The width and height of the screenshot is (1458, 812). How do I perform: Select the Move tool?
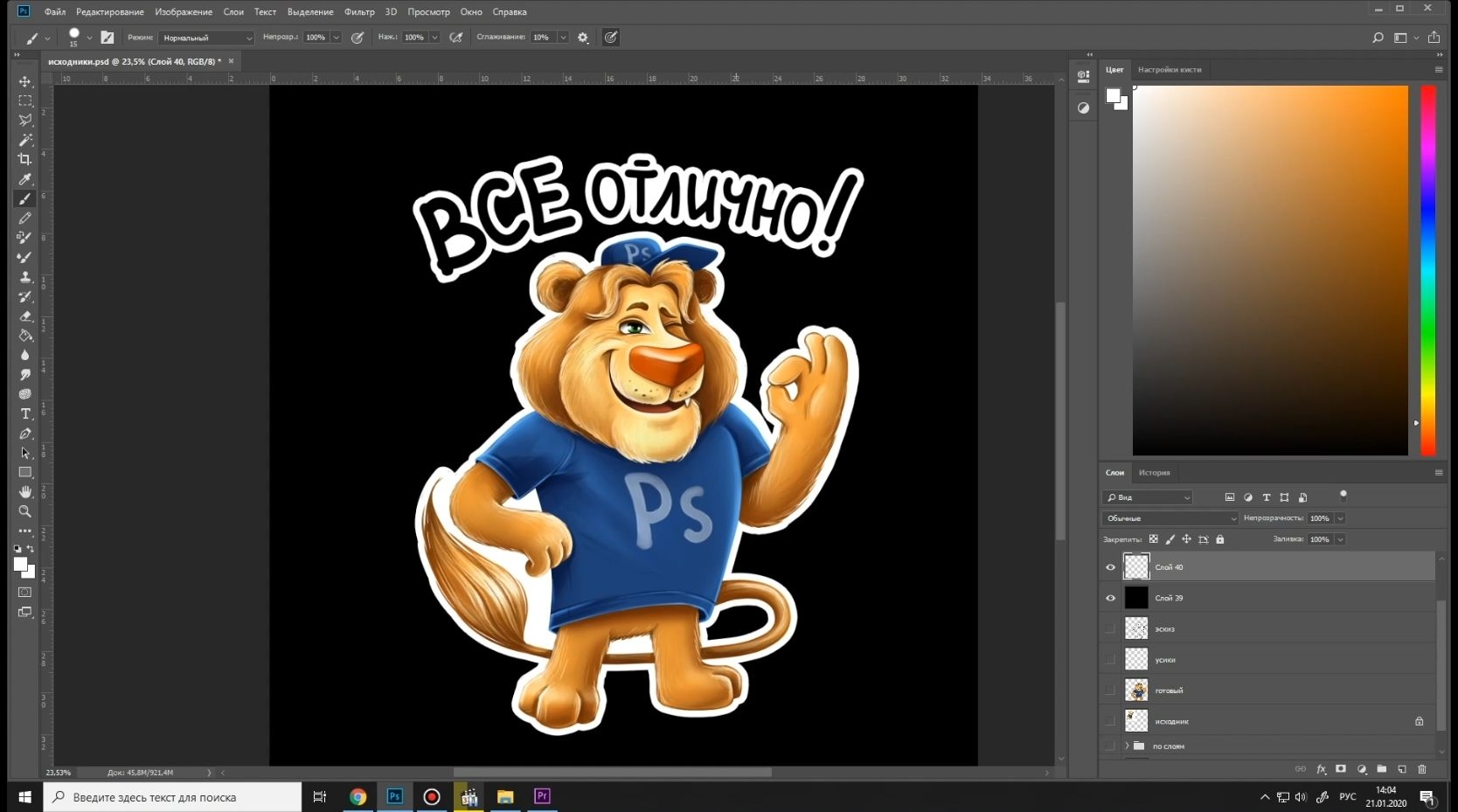click(x=24, y=81)
